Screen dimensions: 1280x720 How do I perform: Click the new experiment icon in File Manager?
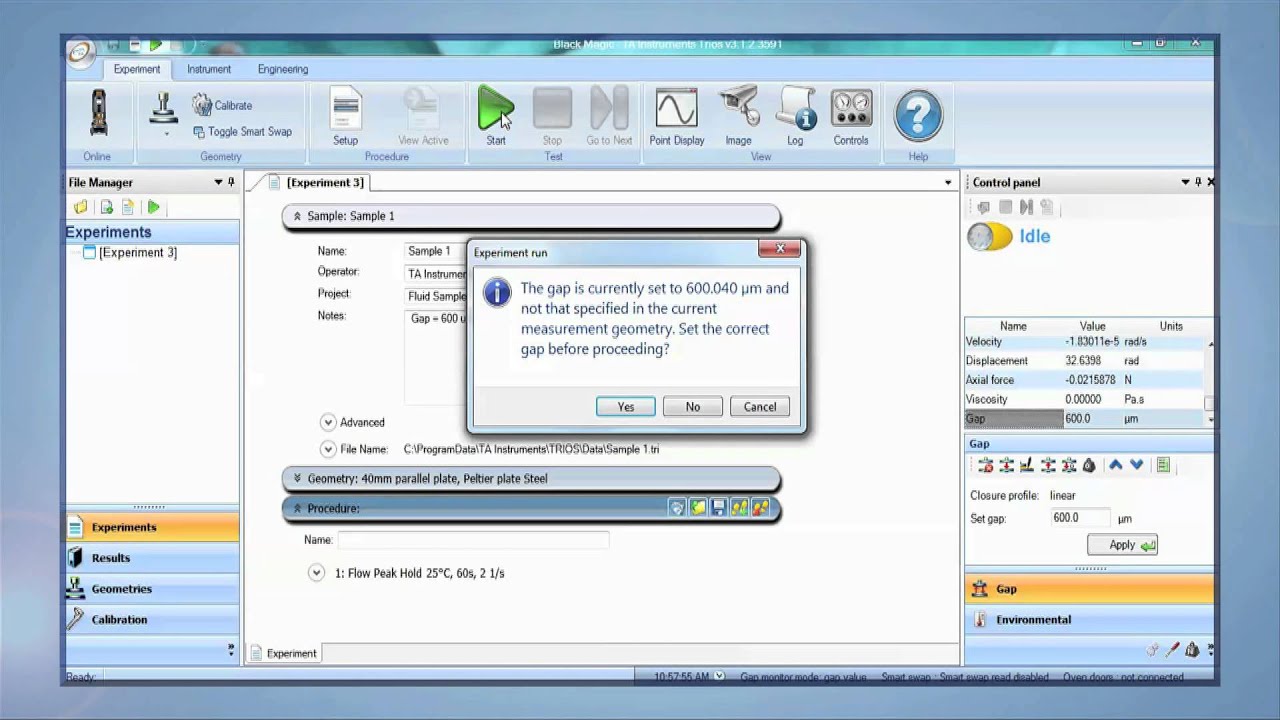point(105,207)
